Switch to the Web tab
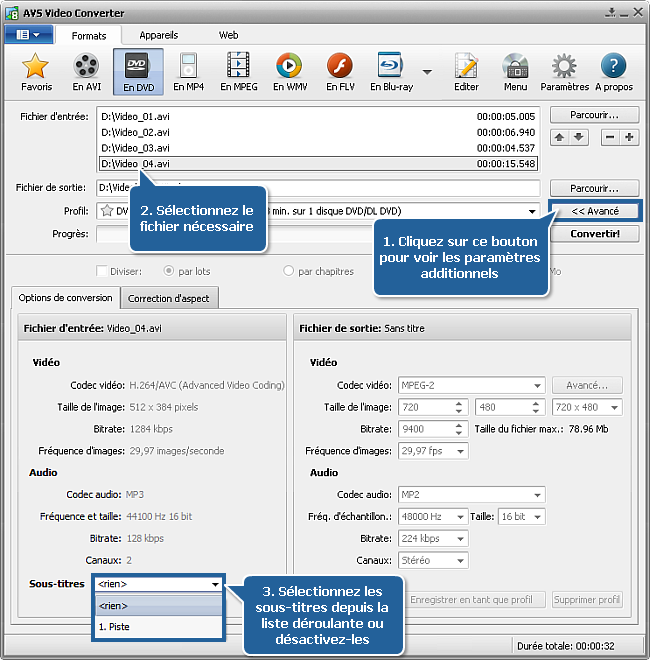Screen dimensions: 650x660 [229, 35]
